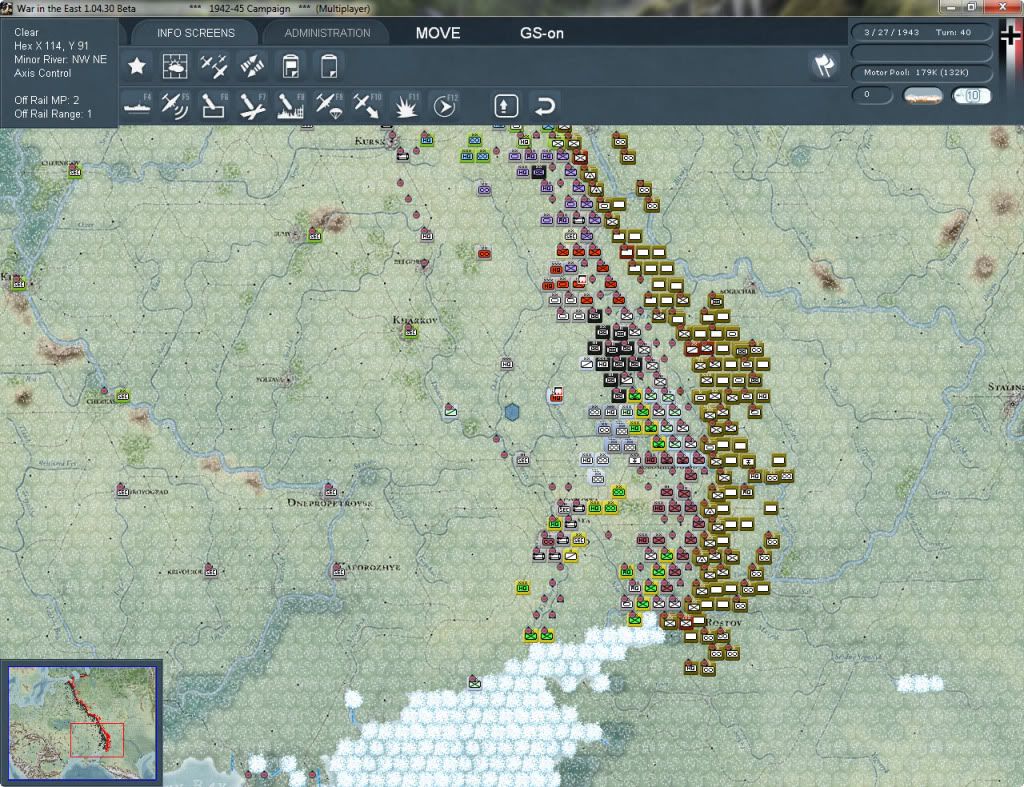The height and width of the screenshot is (787, 1024).
Task: Select the F10 air transfer mode
Action: coord(367,106)
